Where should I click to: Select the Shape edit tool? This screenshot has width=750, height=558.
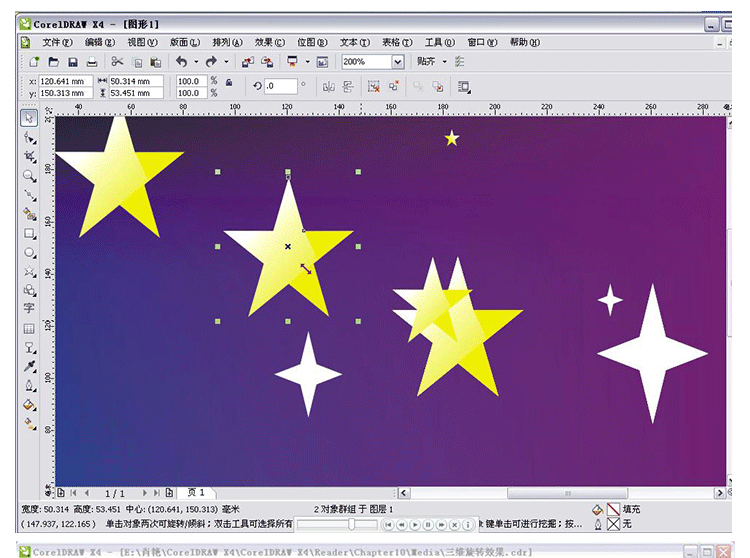point(30,138)
